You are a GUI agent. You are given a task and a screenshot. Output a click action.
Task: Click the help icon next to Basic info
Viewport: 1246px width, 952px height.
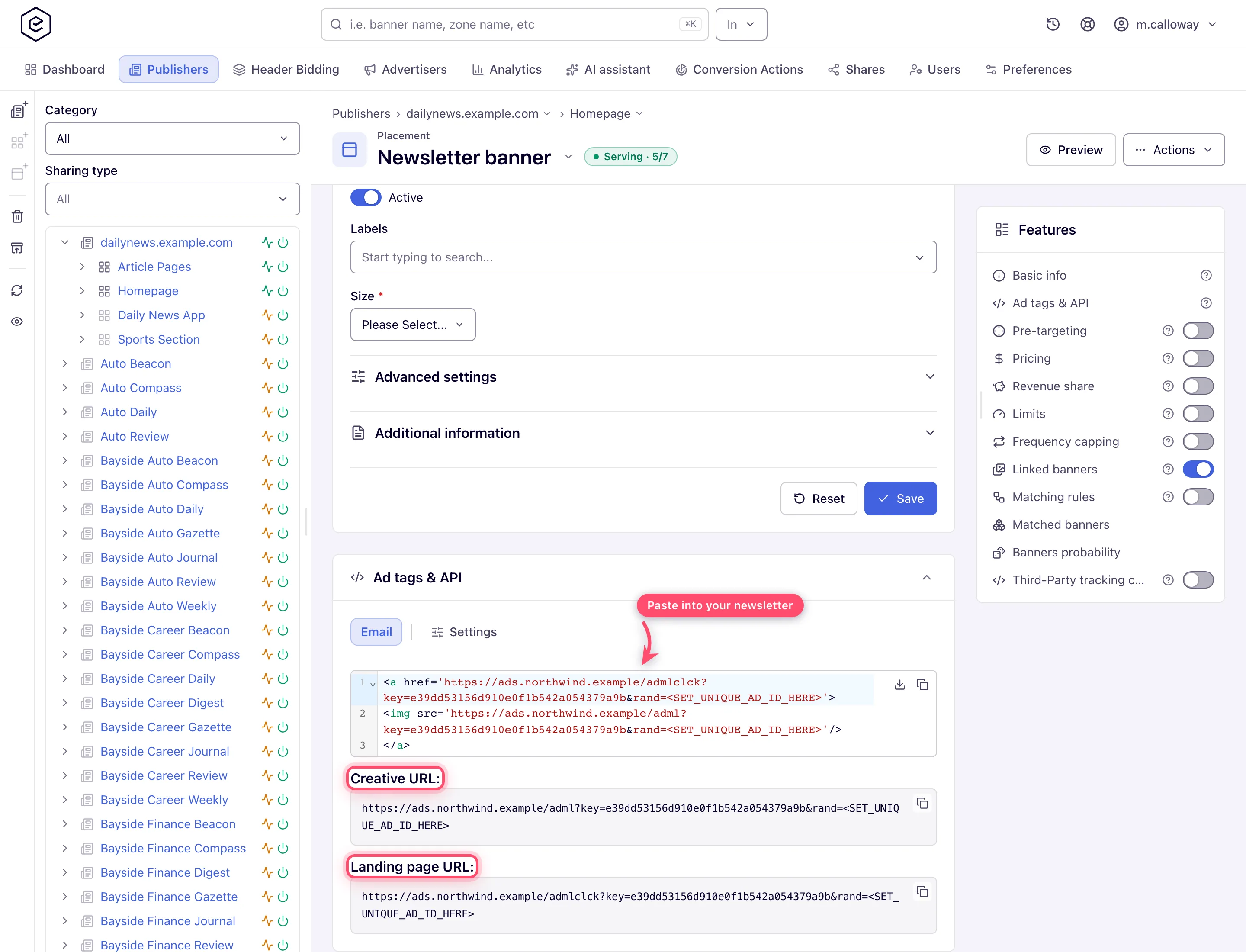click(1206, 275)
